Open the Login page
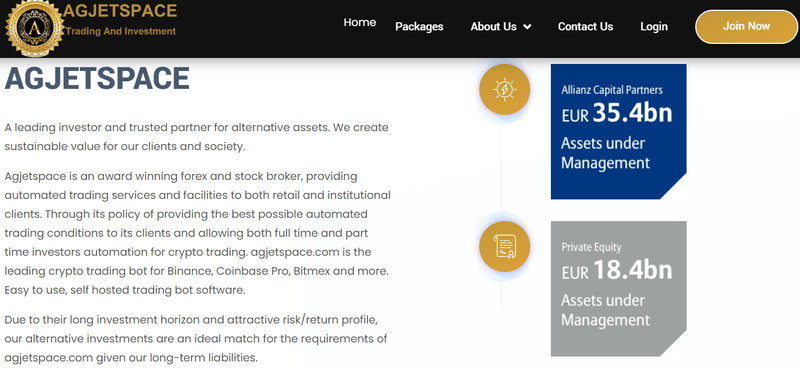This screenshot has height=369, width=800. click(654, 27)
